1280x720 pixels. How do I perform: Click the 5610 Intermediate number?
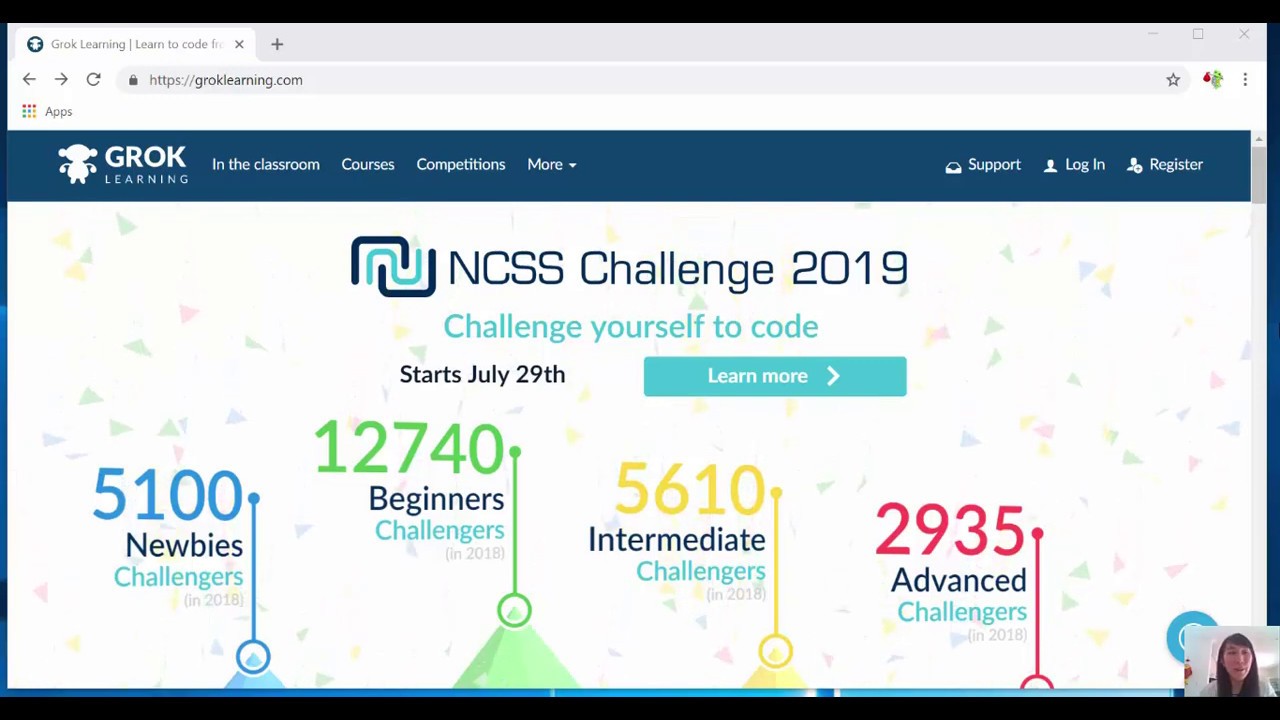(690, 489)
